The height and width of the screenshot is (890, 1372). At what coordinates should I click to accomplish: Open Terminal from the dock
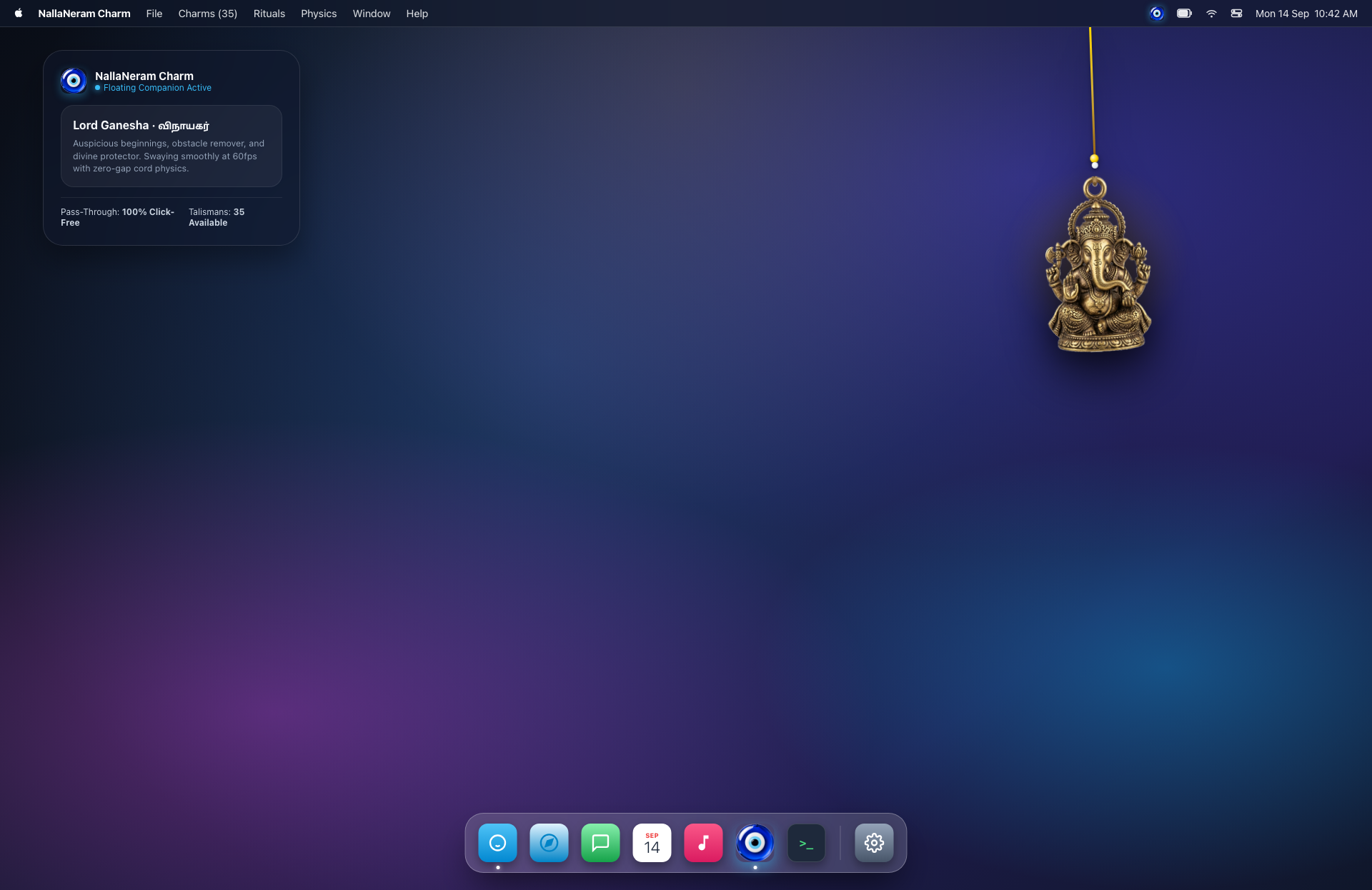(806, 843)
